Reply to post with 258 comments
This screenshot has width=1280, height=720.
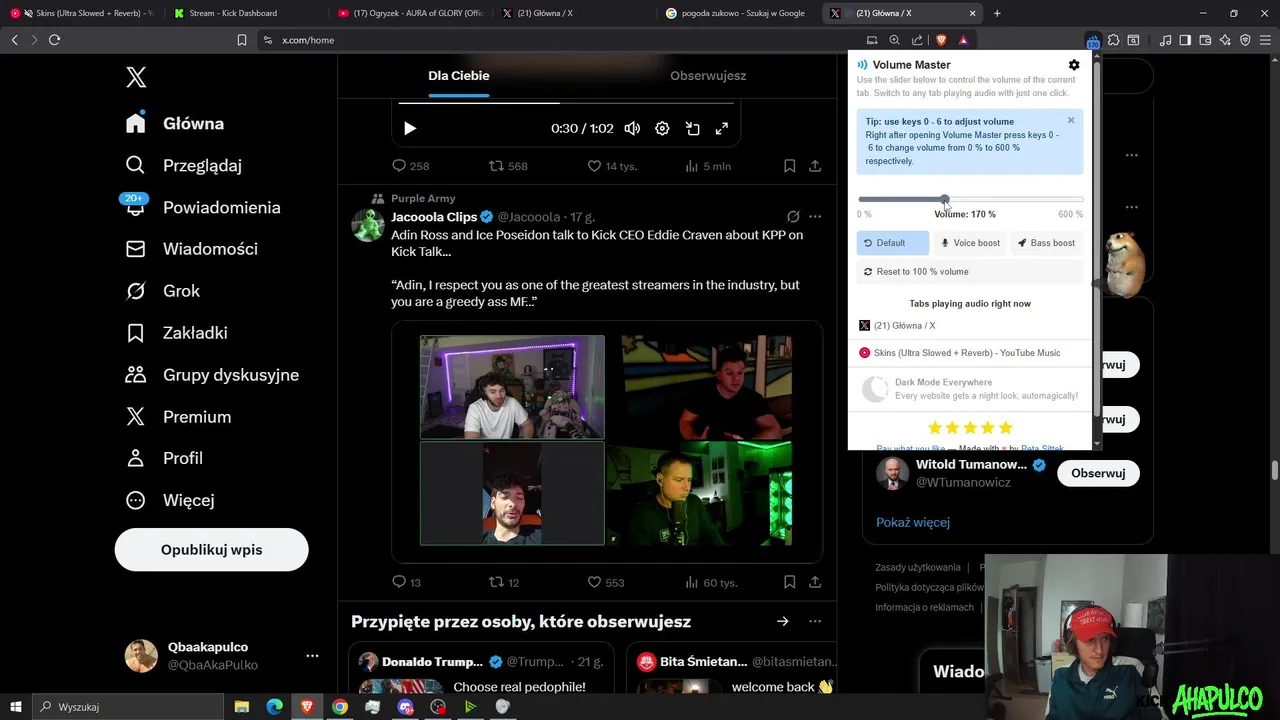[410, 166]
